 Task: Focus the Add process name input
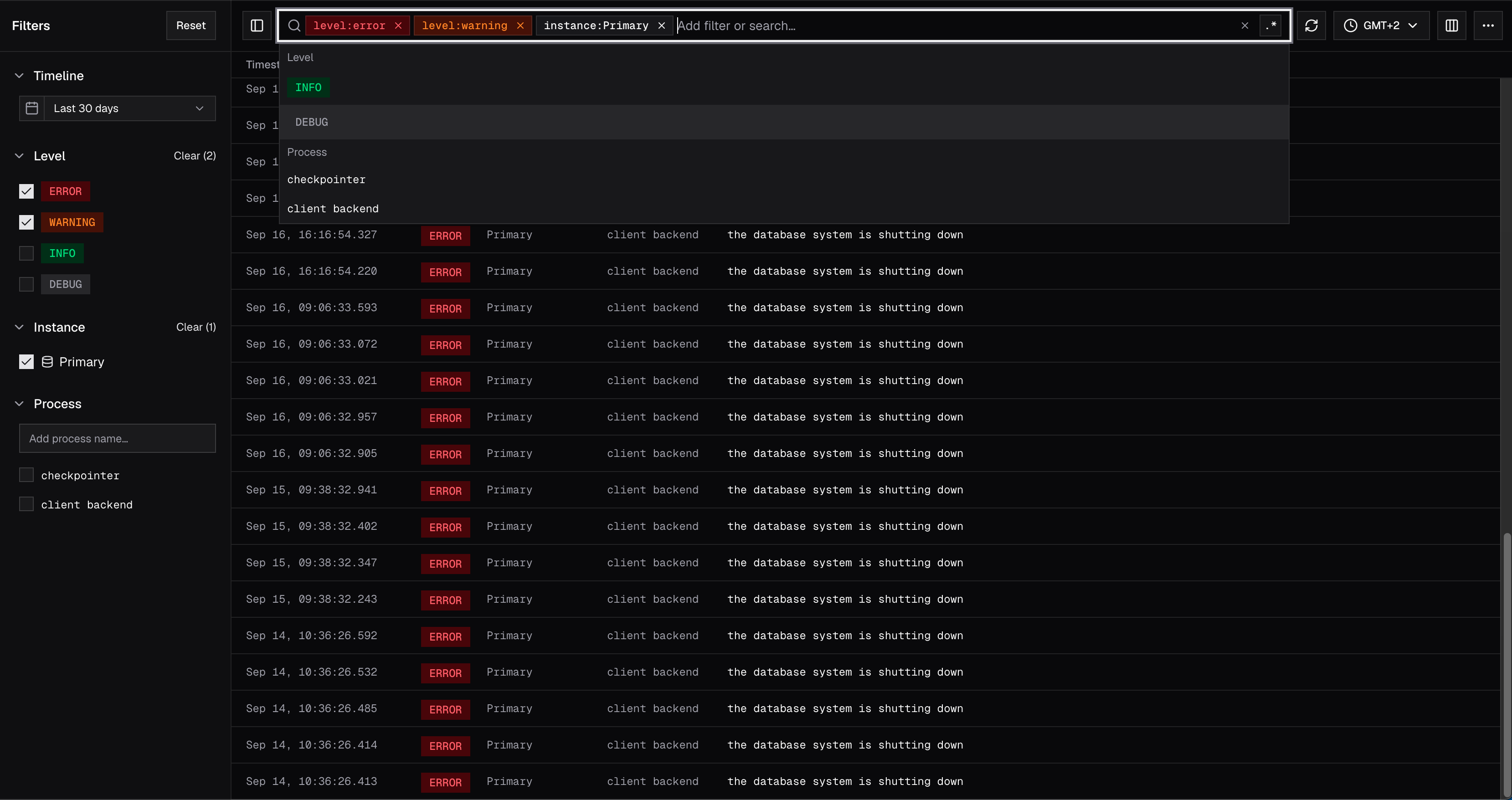tap(118, 438)
